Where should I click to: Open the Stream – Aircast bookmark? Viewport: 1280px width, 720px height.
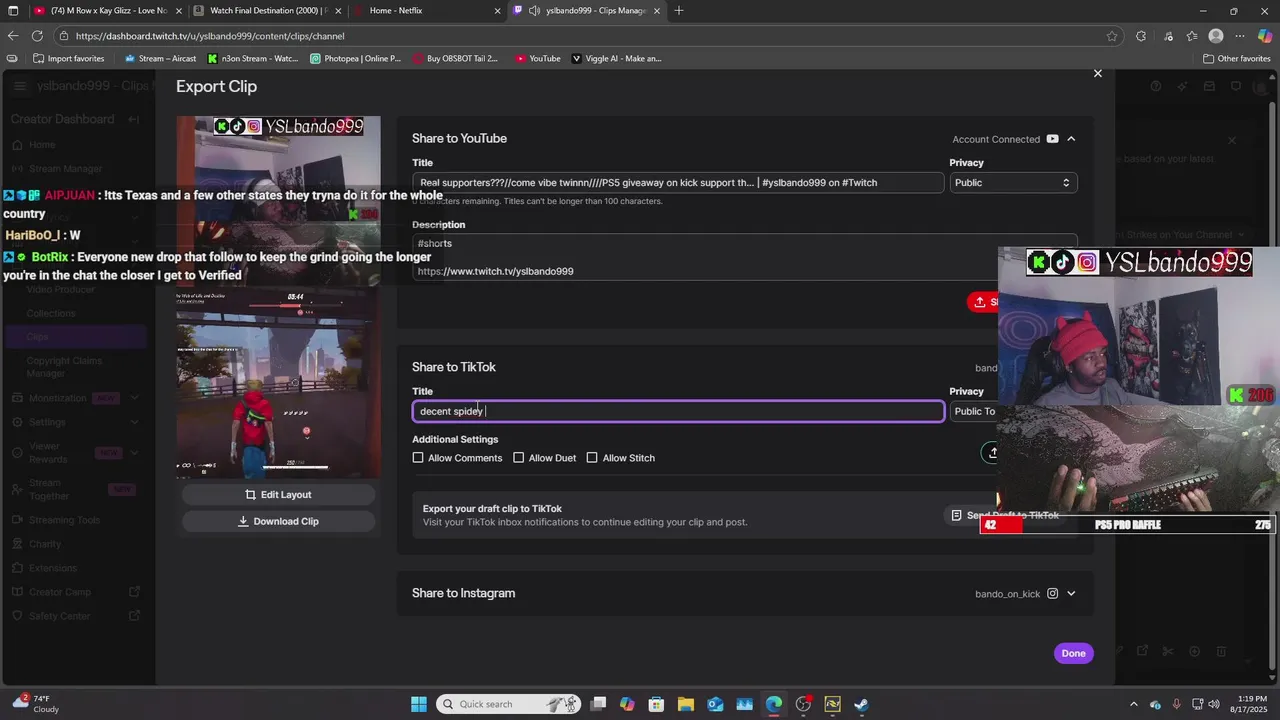coord(160,59)
